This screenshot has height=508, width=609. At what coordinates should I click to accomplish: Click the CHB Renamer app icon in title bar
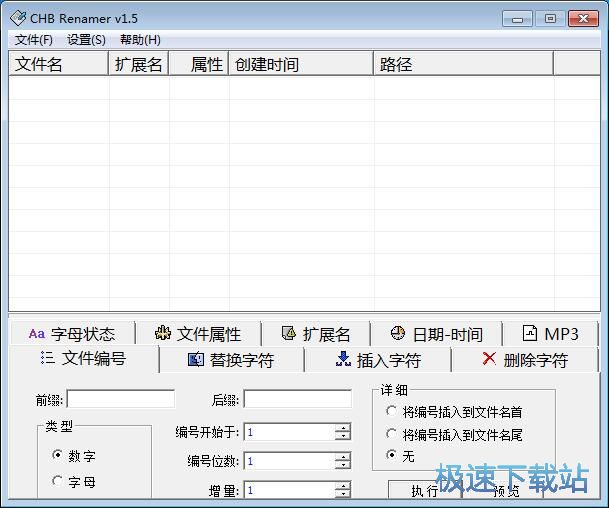pyautogui.click(x=17, y=18)
